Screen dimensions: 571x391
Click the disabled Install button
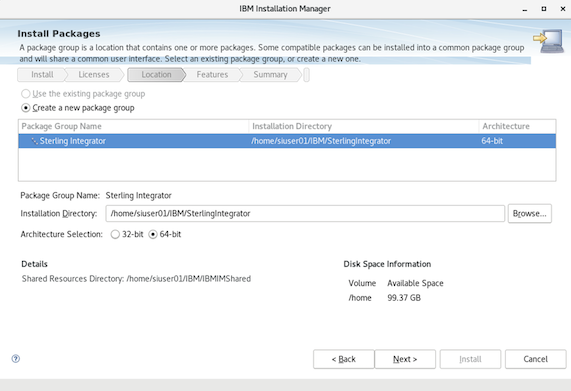coord(470,359)
